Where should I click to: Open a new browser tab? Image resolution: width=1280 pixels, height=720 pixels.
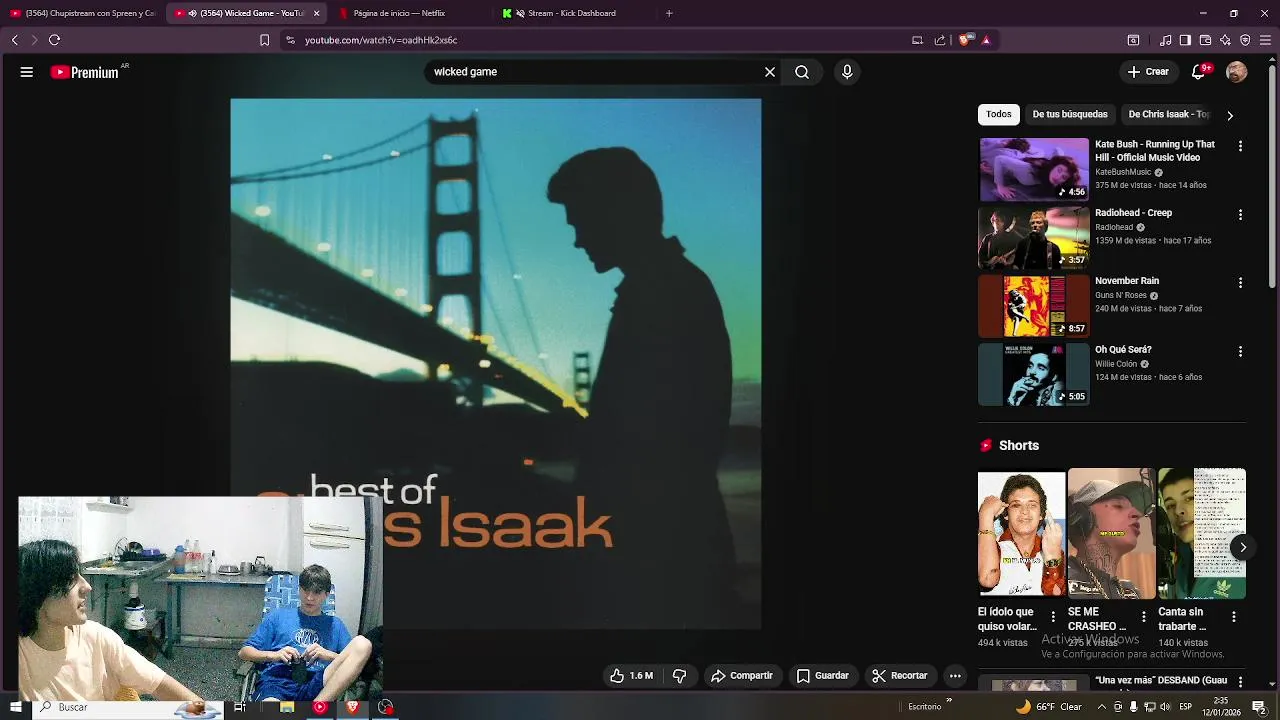669,13
